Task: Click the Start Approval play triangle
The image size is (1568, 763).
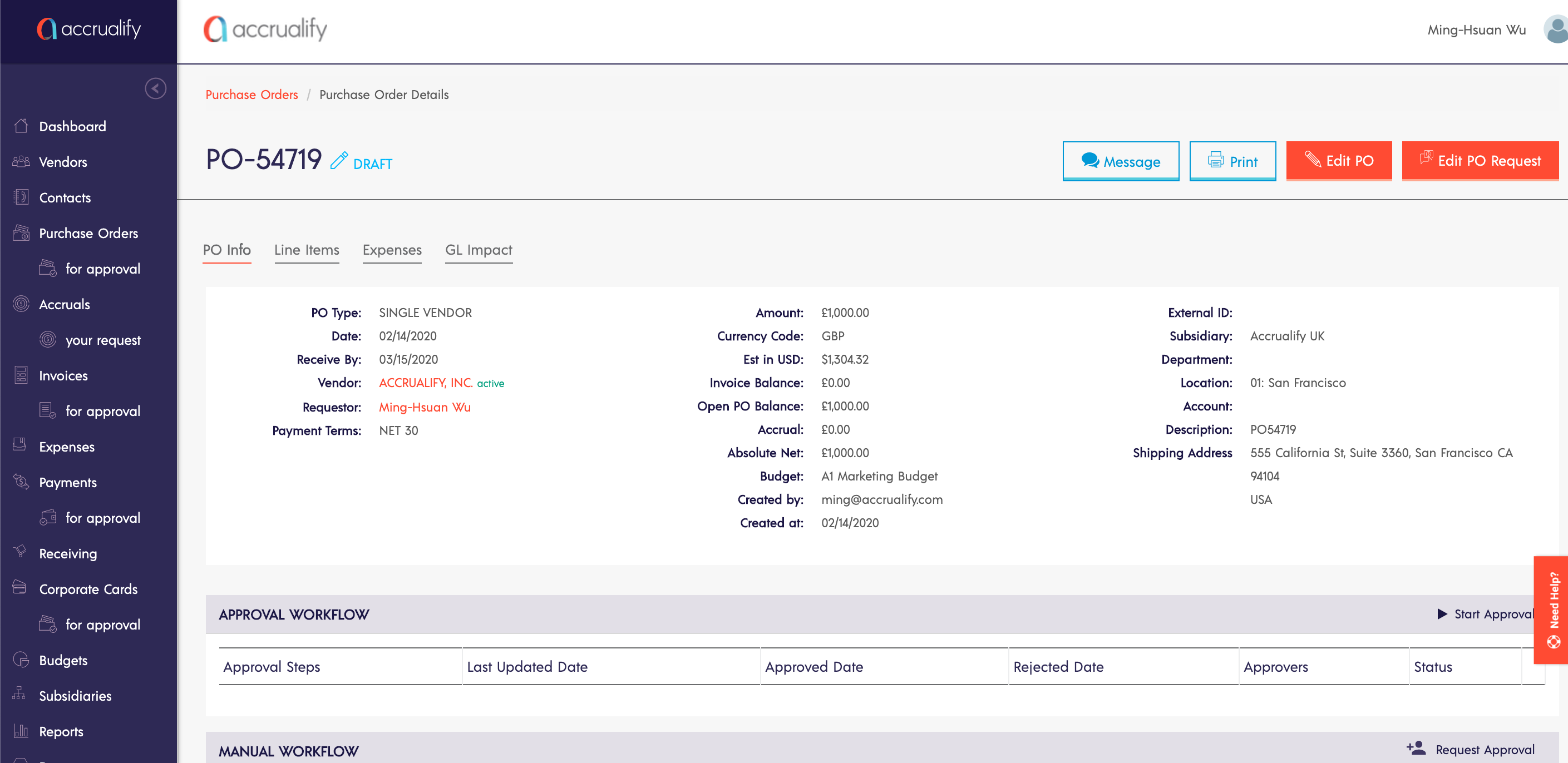Action: (1442, 614)
